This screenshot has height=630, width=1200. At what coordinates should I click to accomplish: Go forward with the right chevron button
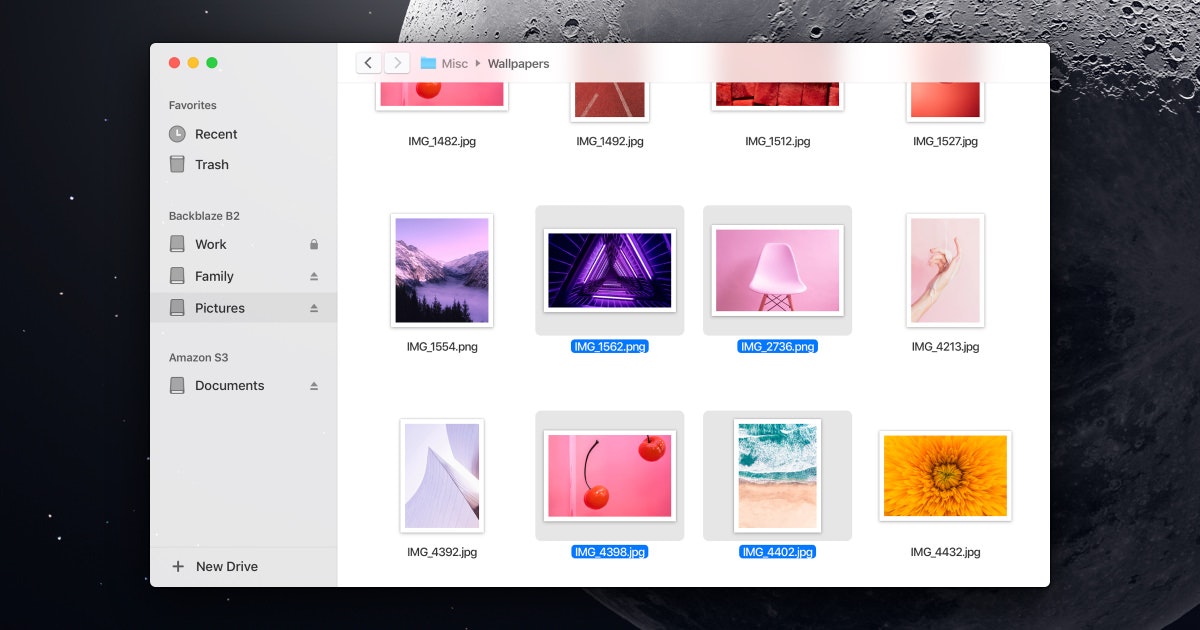tap(397, 63)
